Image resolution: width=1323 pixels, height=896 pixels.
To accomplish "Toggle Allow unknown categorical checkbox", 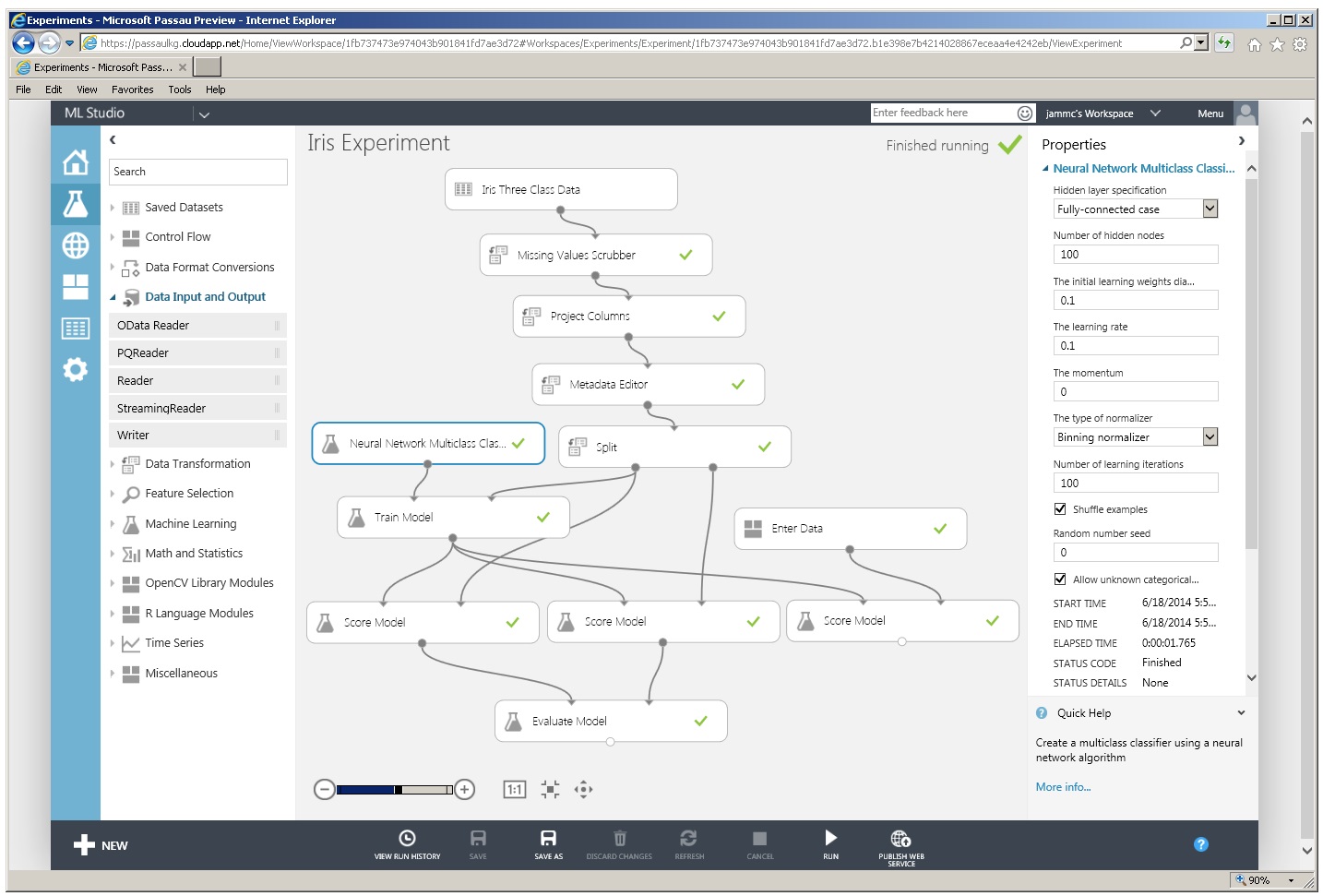I will click(1060, 579).
